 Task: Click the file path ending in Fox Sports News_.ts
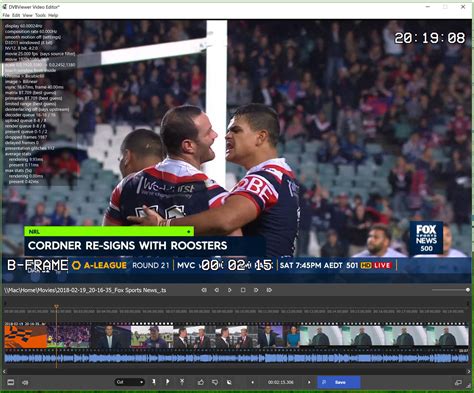85,290
